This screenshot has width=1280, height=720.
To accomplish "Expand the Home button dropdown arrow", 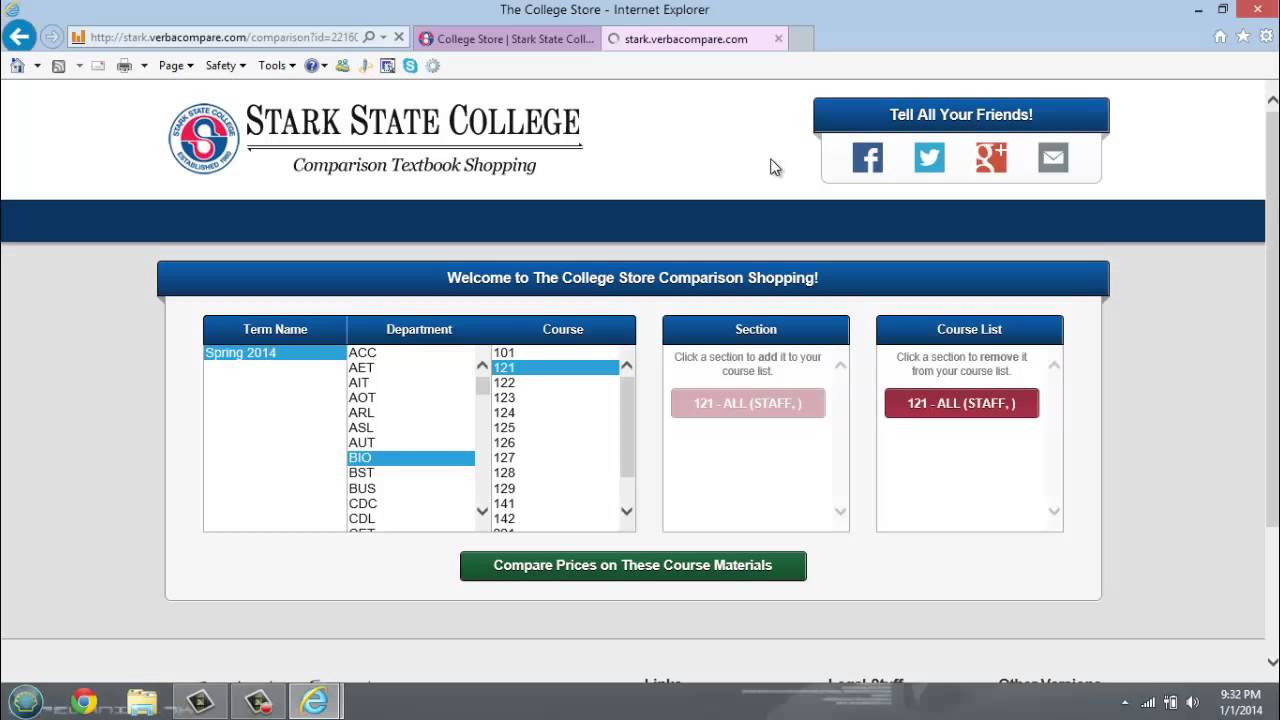I will tap(37, 66).
